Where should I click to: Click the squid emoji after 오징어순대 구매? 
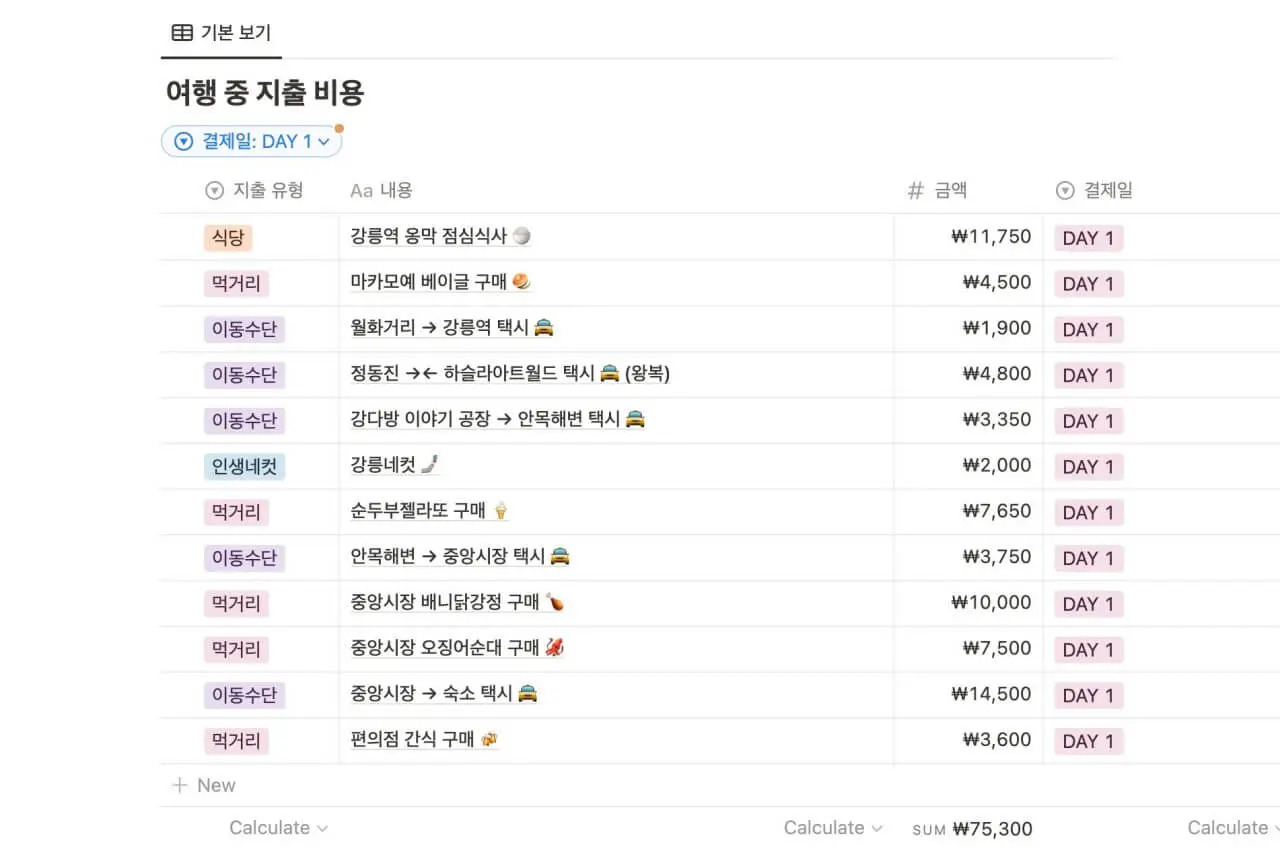click(x=555, y=648)
